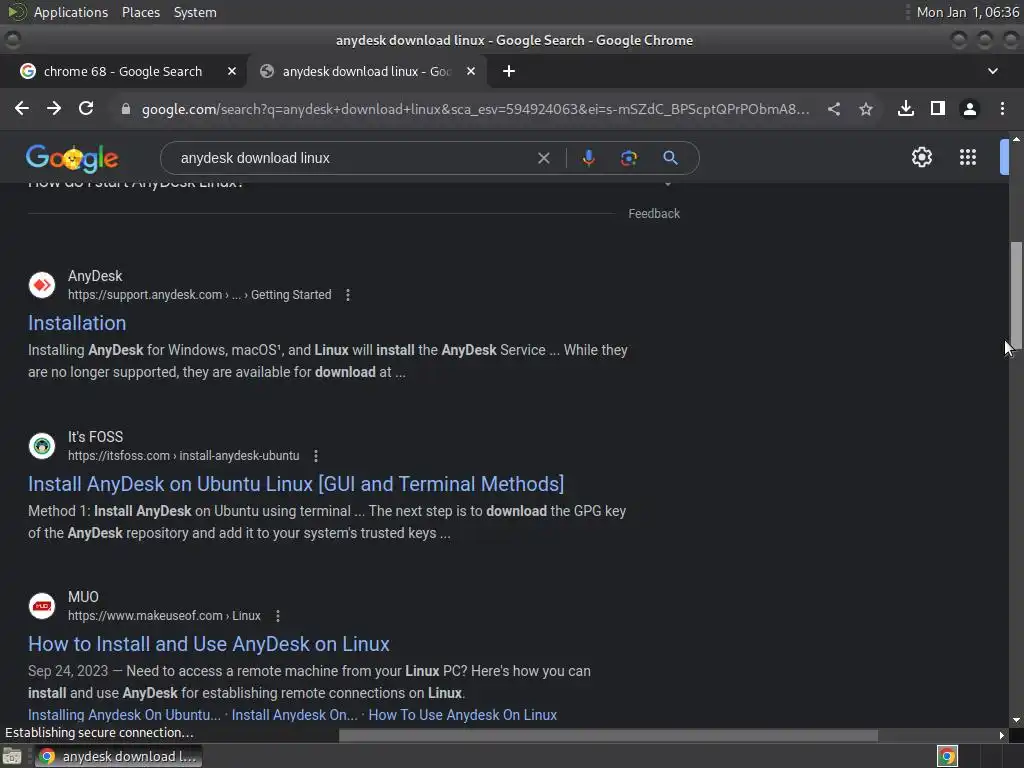Open options menu for MUO result

point(278,616)
